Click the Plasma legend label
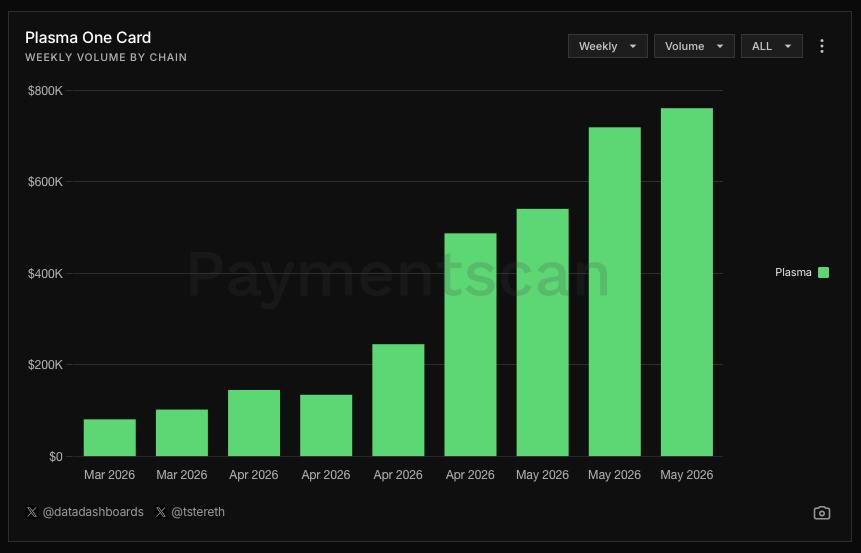 (x=793, y=272)
